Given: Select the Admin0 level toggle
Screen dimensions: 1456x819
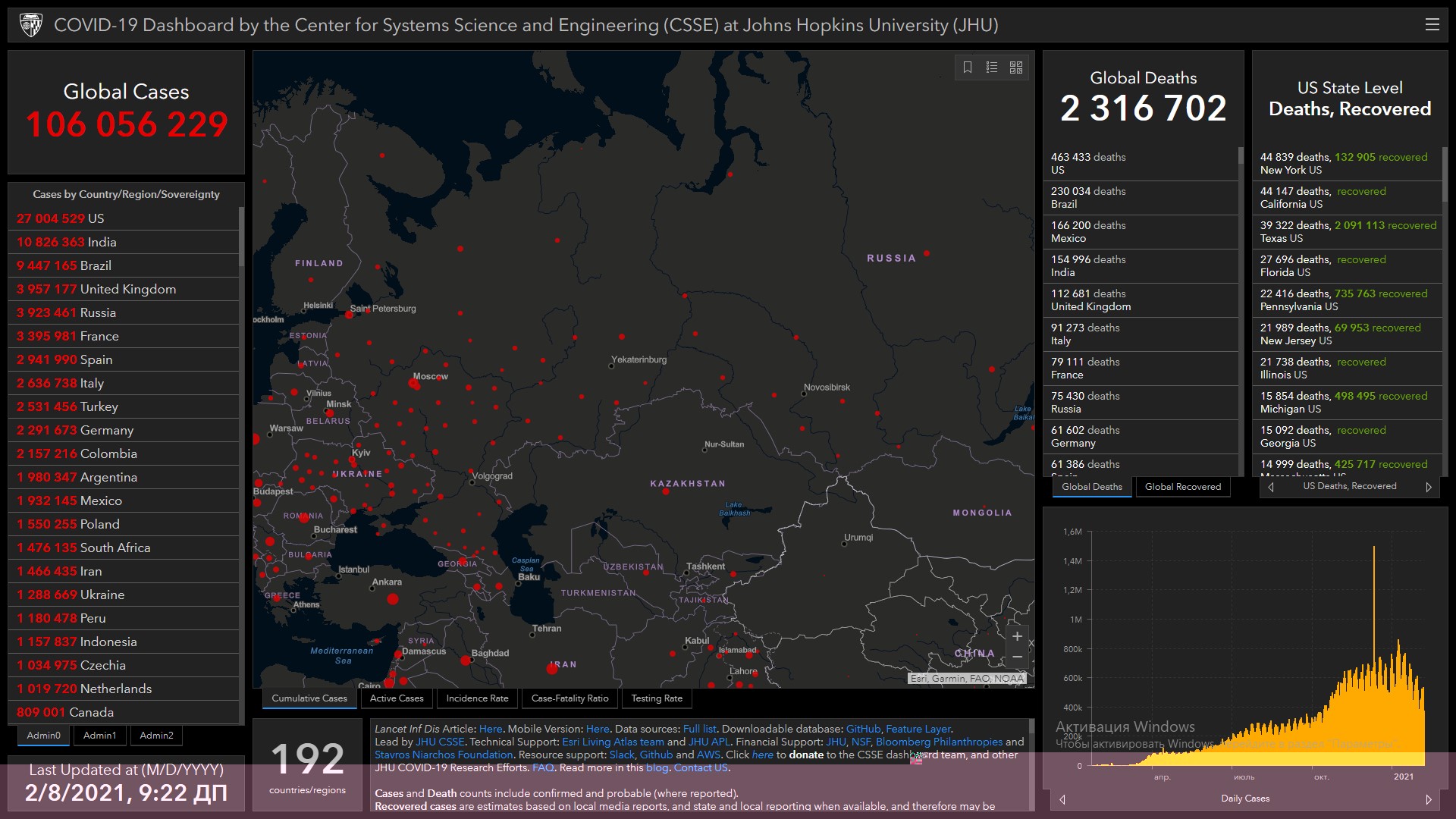Looking at the screenshot, I should click(x=43, y=736).
